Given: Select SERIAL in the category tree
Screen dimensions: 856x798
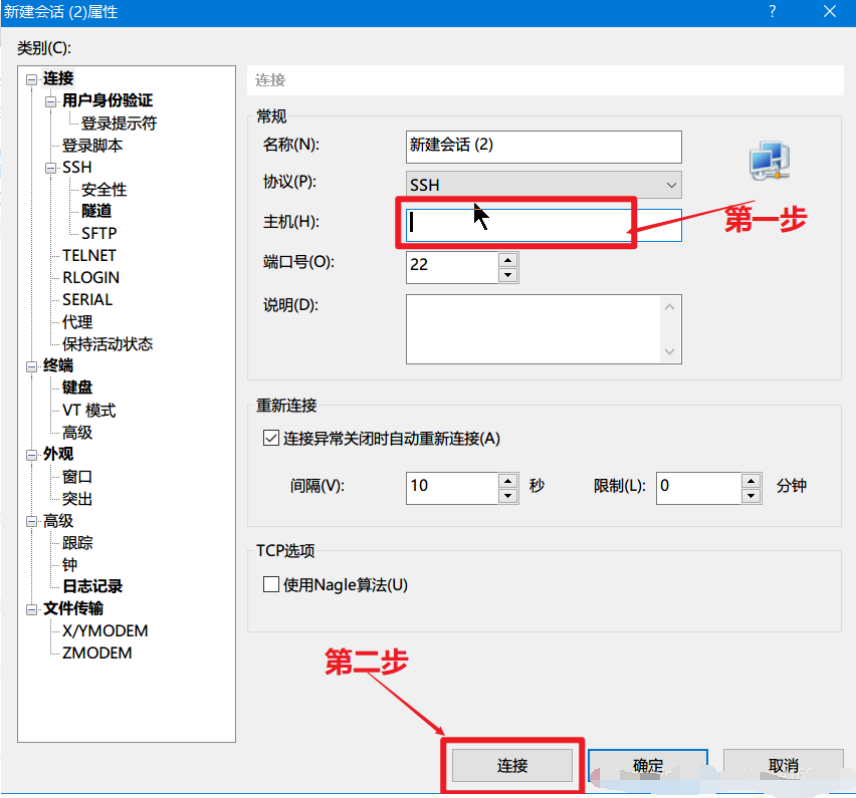Looking at the screenshot, I should point(87,300).
